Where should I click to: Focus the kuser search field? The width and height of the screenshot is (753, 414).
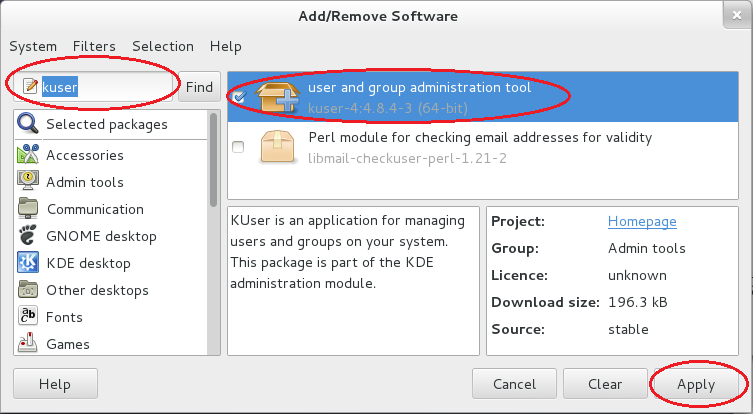pyautogui.click(x=93, y=87)
